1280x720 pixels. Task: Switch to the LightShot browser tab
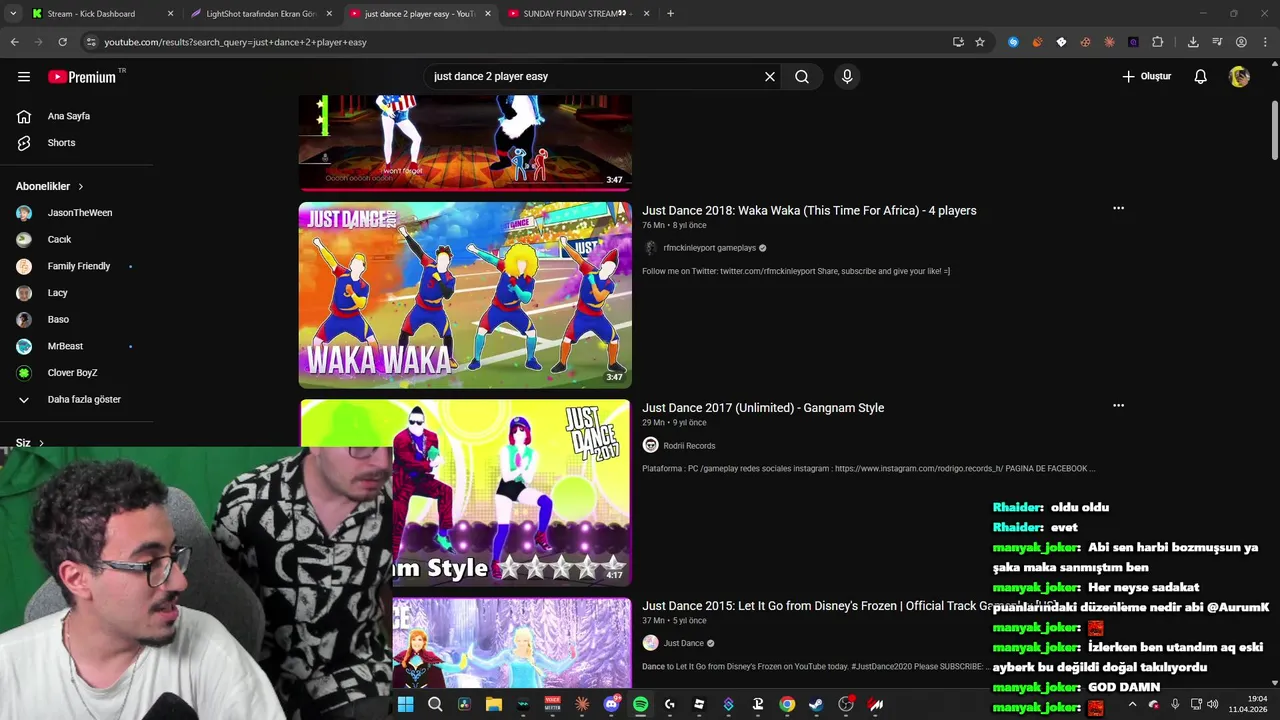(261, 14)
